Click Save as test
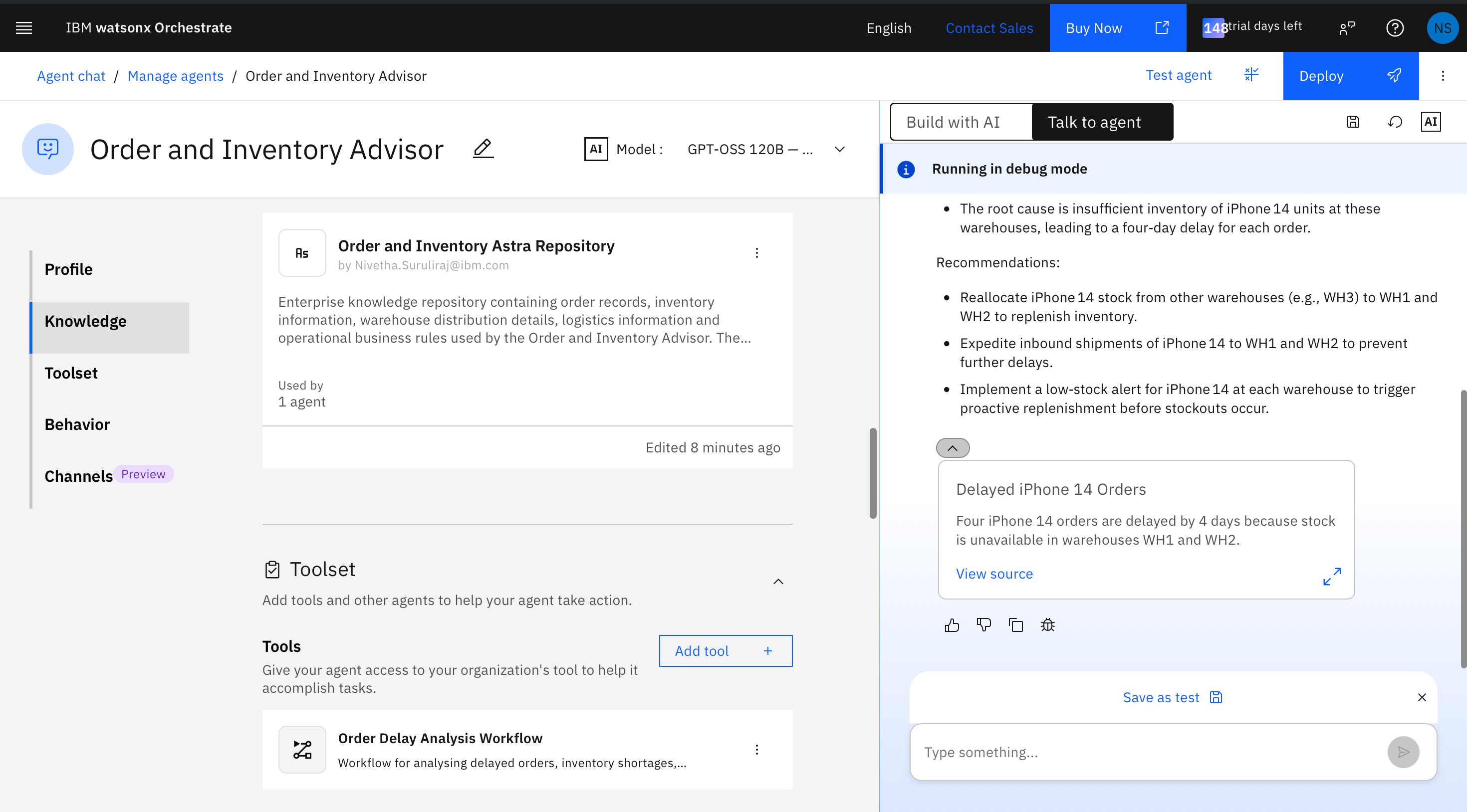This screenshot has width=1467, height=812. (1172, 698)
